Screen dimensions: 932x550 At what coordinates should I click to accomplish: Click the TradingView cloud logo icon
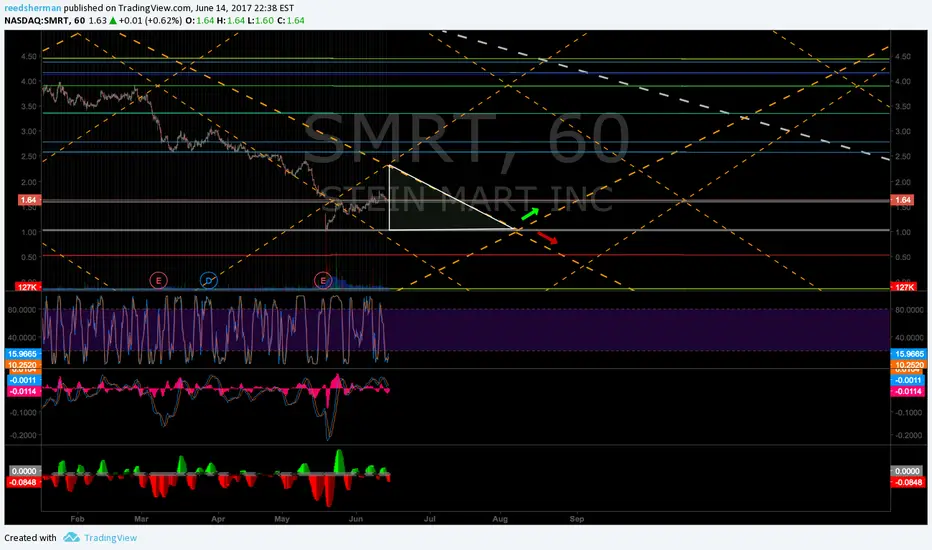pos(71,538)
